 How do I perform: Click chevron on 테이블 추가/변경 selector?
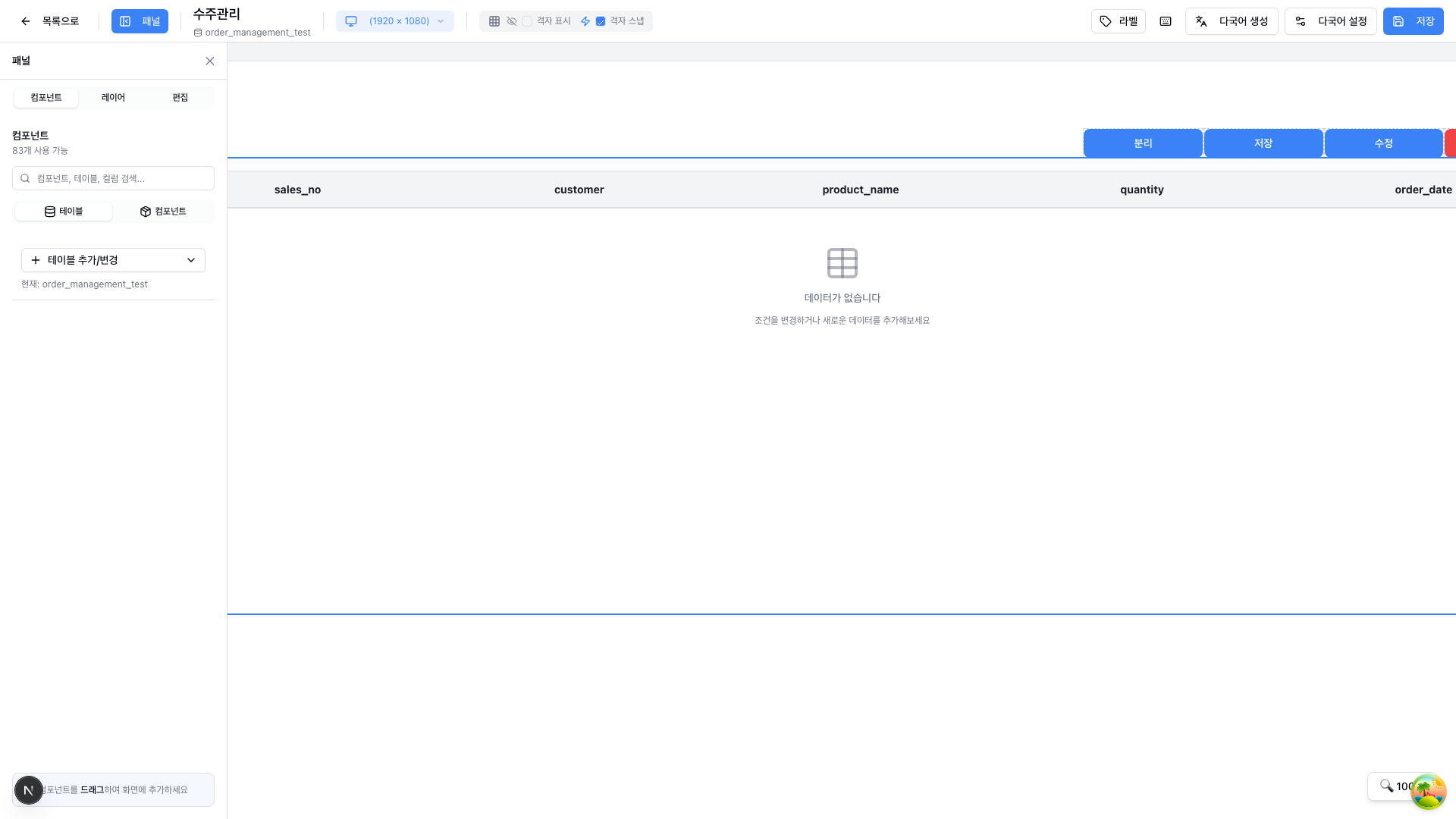pos(191,260)
